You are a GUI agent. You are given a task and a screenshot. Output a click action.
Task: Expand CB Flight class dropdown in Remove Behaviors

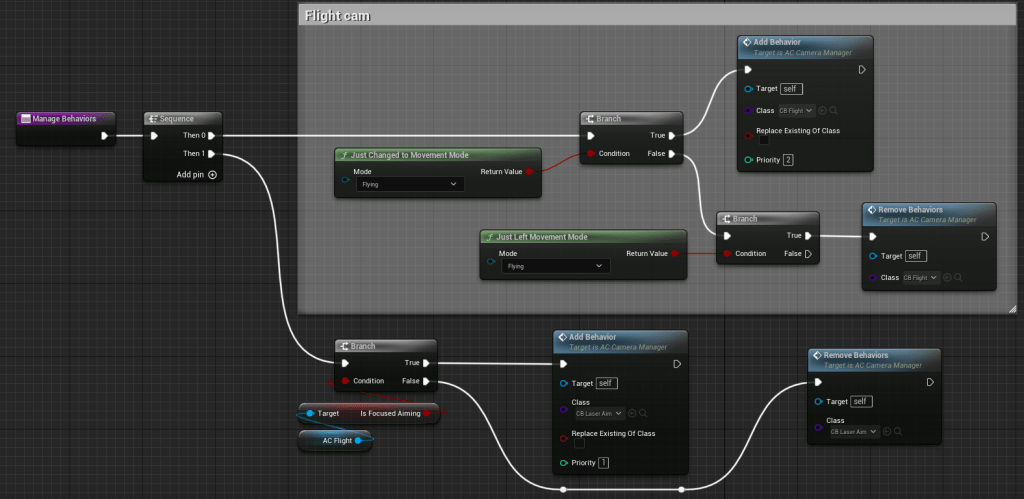pos(921,277)
